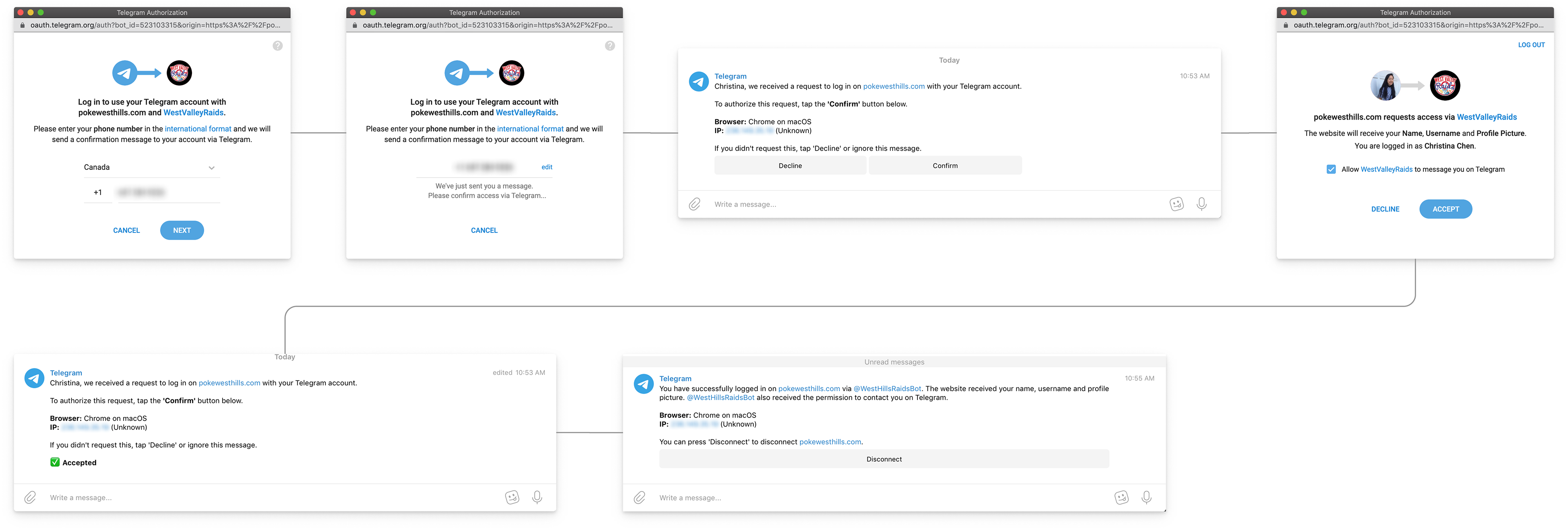Click help icon in first authorization window
The image size is (1568, 532).
point(278,46)
